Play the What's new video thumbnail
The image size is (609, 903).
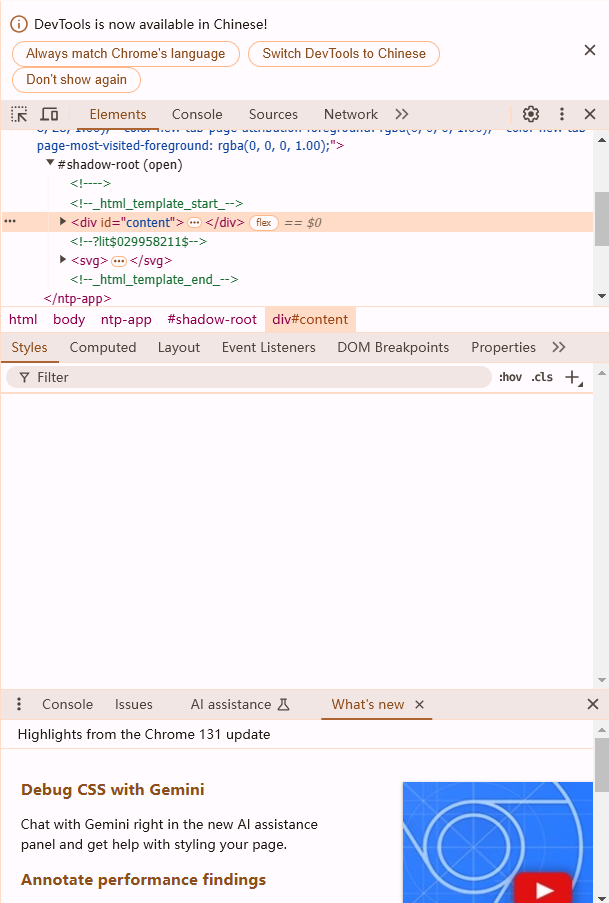click(543, 889)
